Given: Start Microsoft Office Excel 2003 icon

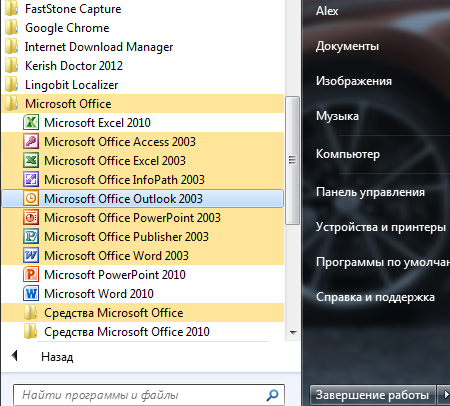Looking at the screenshot, I should pyautogui.click(x=31, y=161).
